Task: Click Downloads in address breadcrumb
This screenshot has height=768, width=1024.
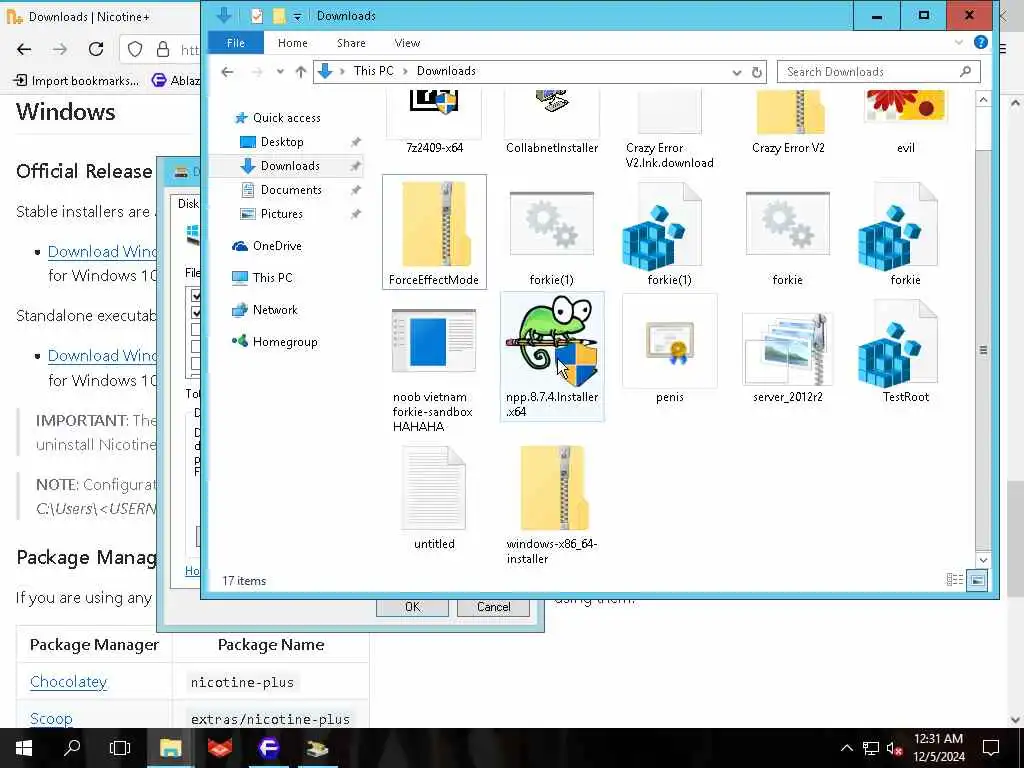Action: 446,71
